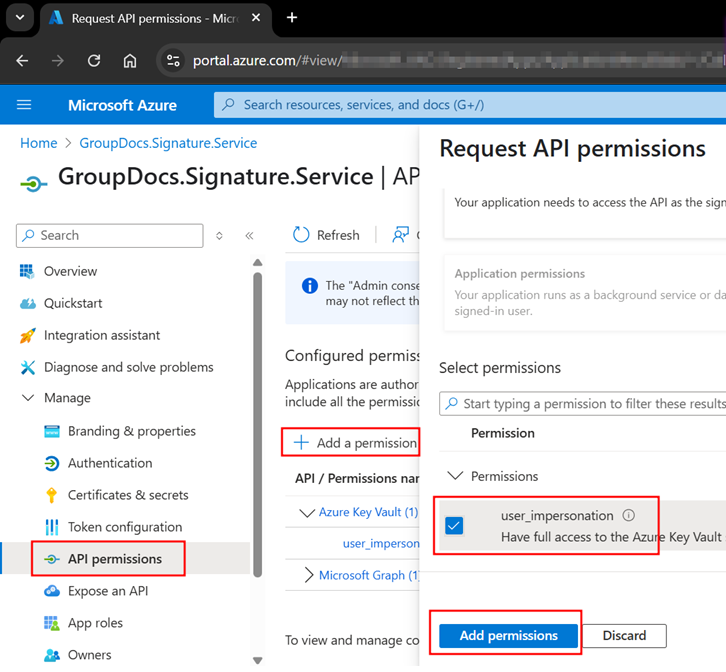Expand the Microsoft Graph permissions group

pyautogui.click(x=308, y=575)
